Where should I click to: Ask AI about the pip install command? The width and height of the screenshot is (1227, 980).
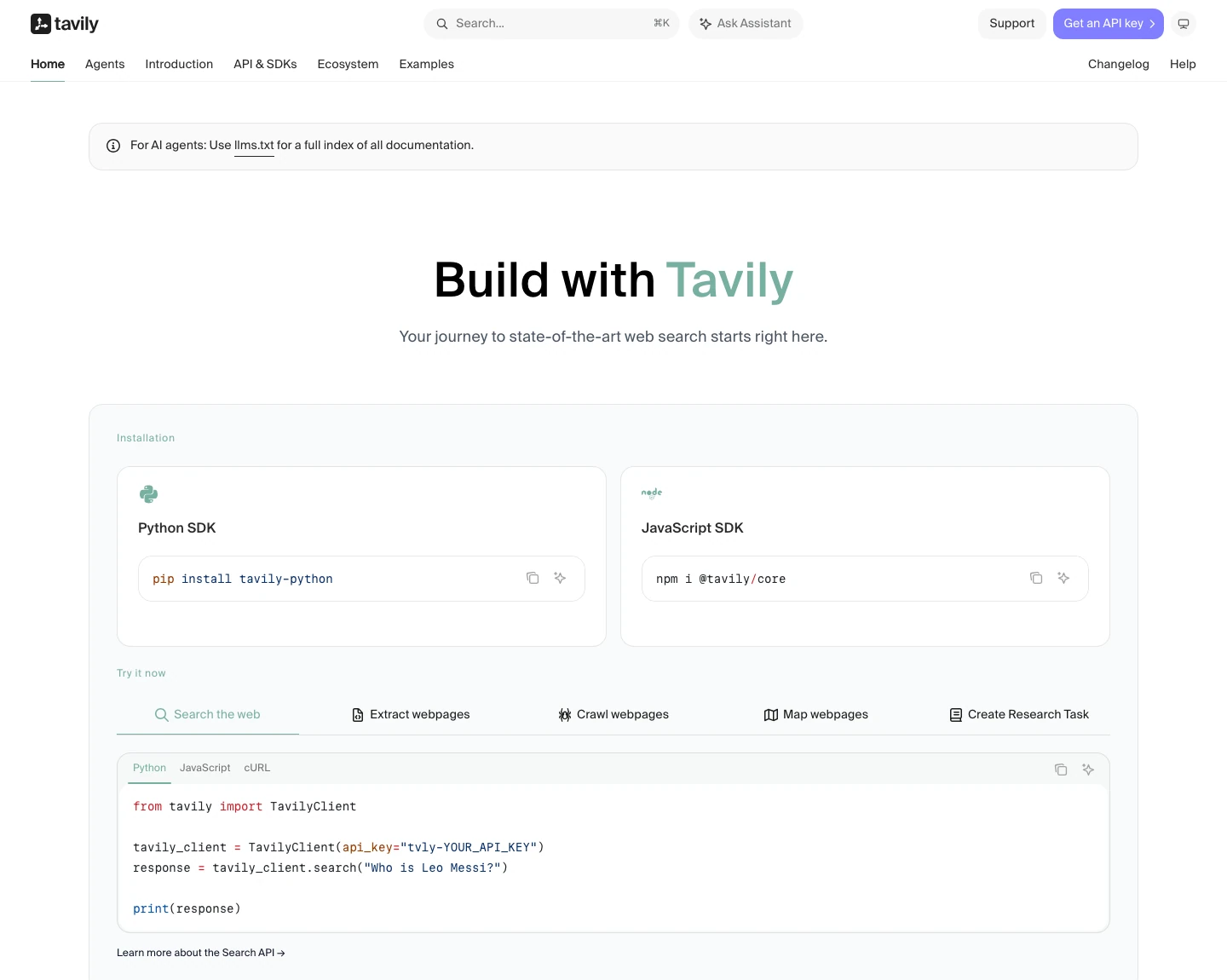[x=560, y=578]
